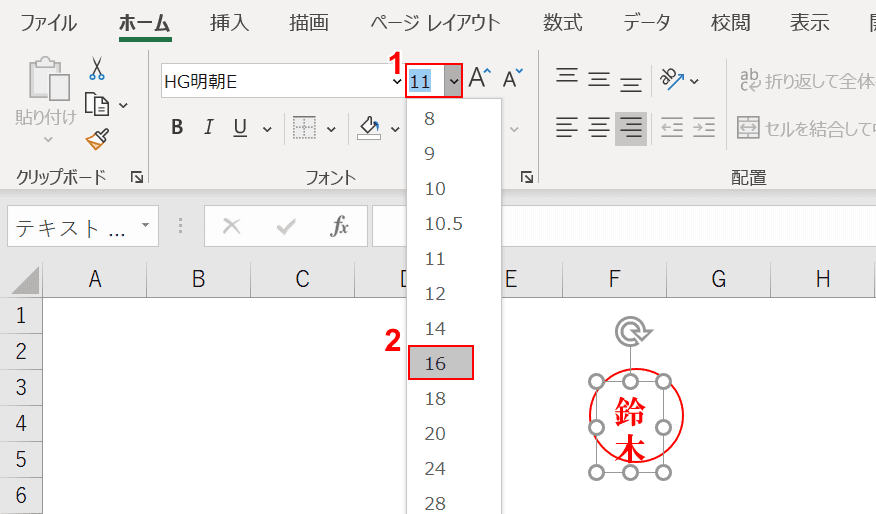Screen dimensions: 876x514
Task: Switch to the 数式 tab
Action: coord(563,23)
